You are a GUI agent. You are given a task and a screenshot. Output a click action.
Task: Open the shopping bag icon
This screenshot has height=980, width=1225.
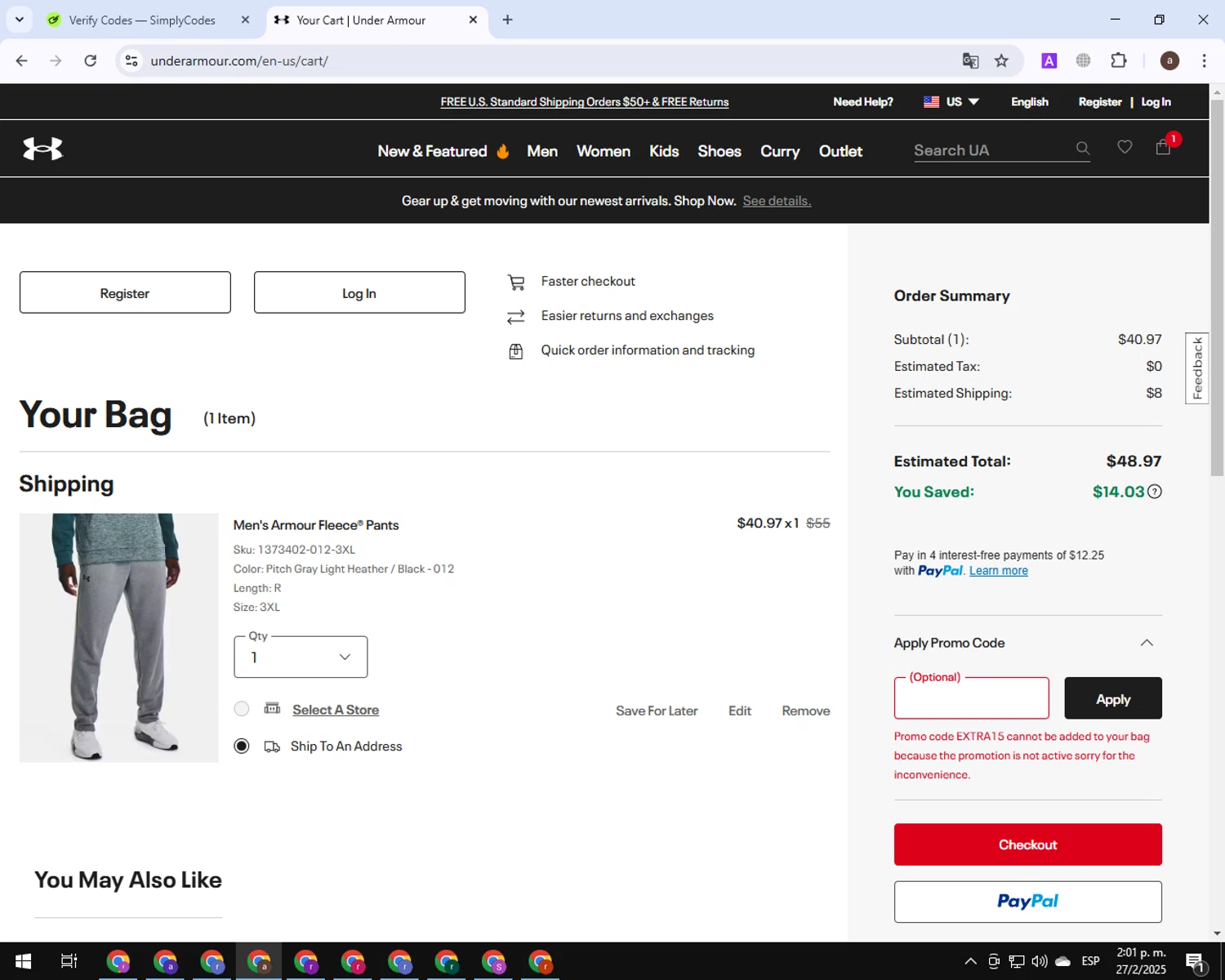[x=1164, y=147]
